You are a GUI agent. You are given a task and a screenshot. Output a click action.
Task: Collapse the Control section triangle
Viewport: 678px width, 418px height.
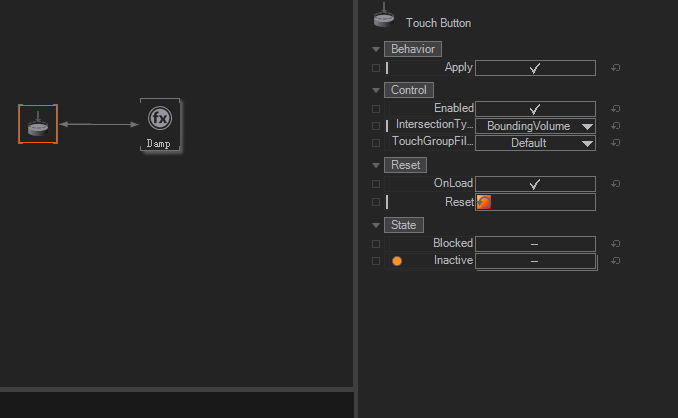pyautogui.click(x=376, y=90)
